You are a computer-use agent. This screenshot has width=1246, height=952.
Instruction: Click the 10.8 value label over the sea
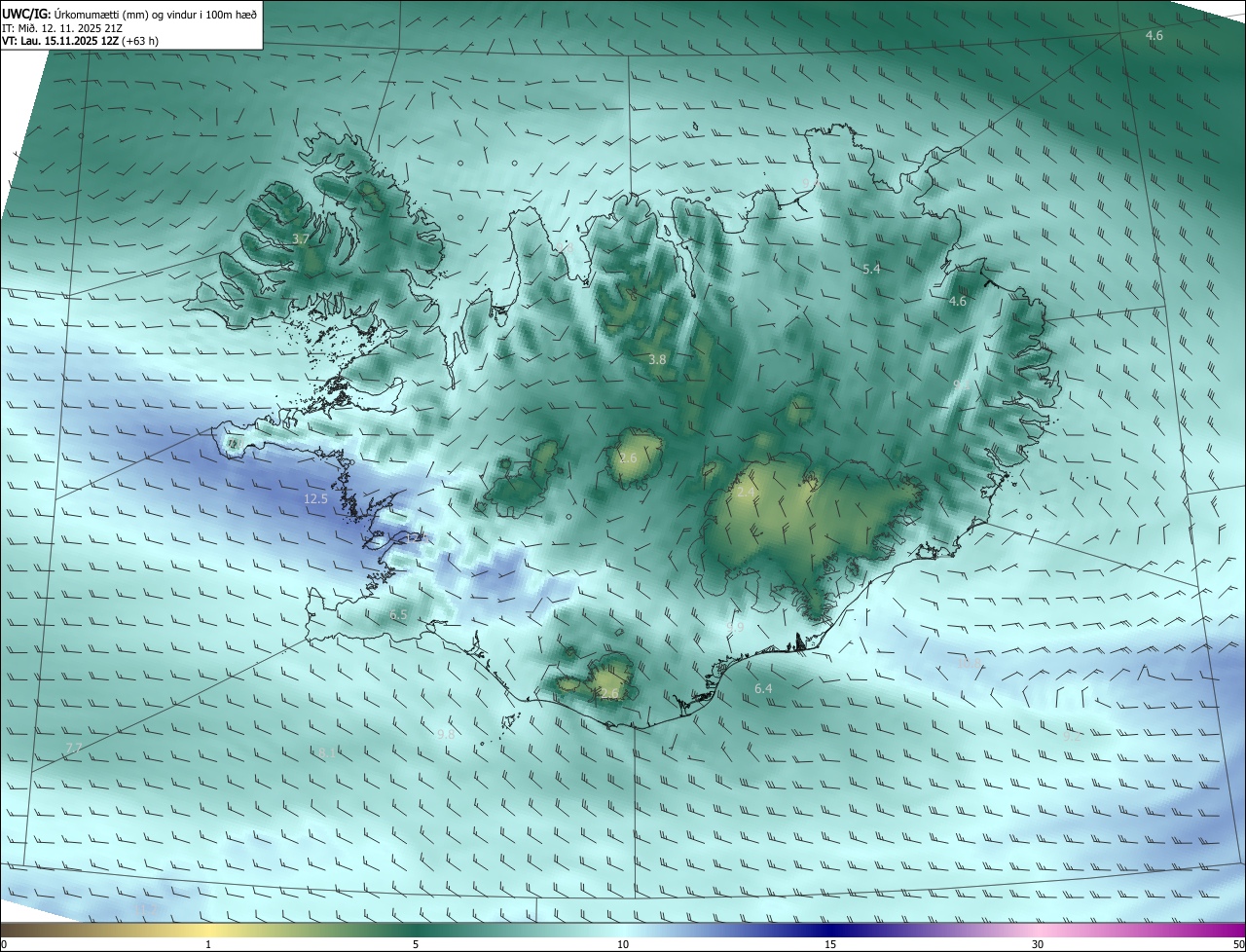tap(970, 664)
